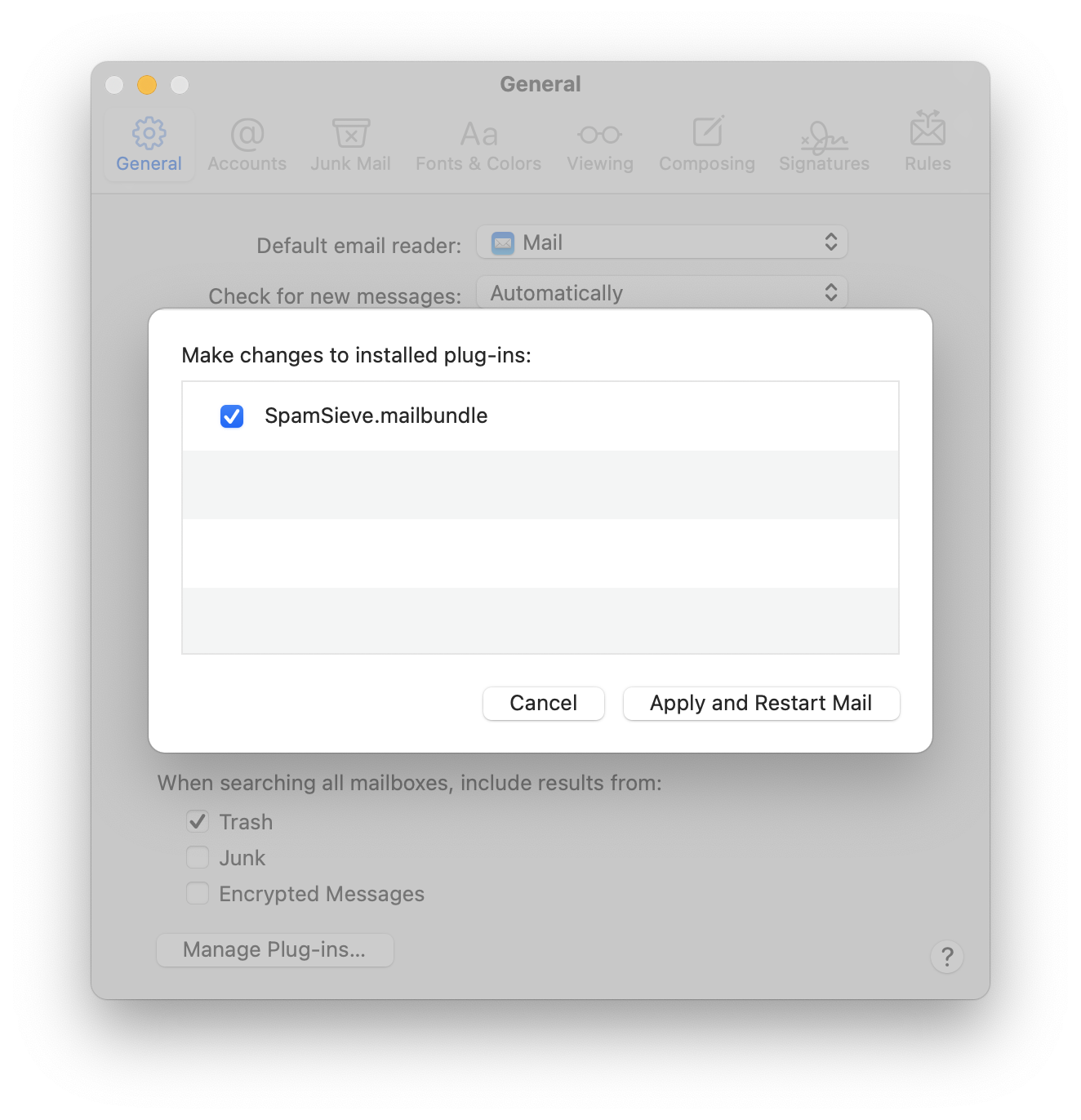The height and width of the screenshot is (1120, 1081).
Task: Change Check for new messages frequency
Action: (661, 292)
